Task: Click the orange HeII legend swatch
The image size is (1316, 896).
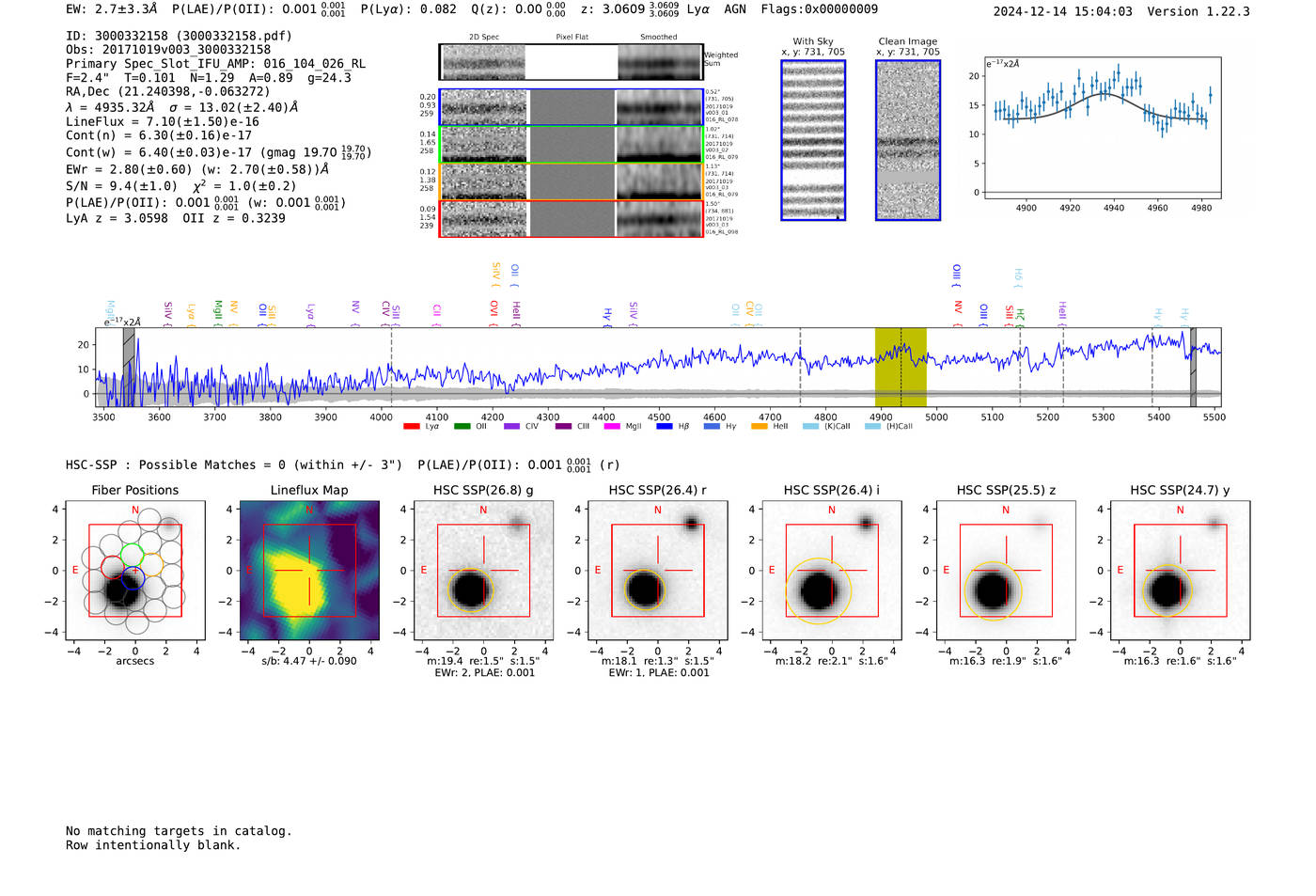Action: [760, 426]
